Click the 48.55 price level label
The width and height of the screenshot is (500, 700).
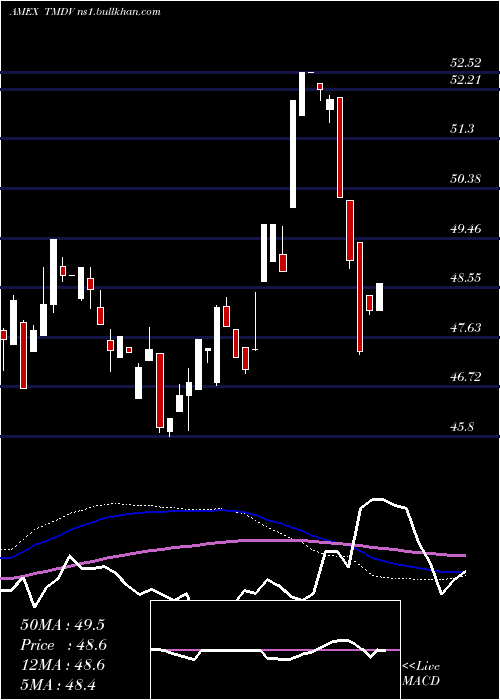(x=465, y=278)
